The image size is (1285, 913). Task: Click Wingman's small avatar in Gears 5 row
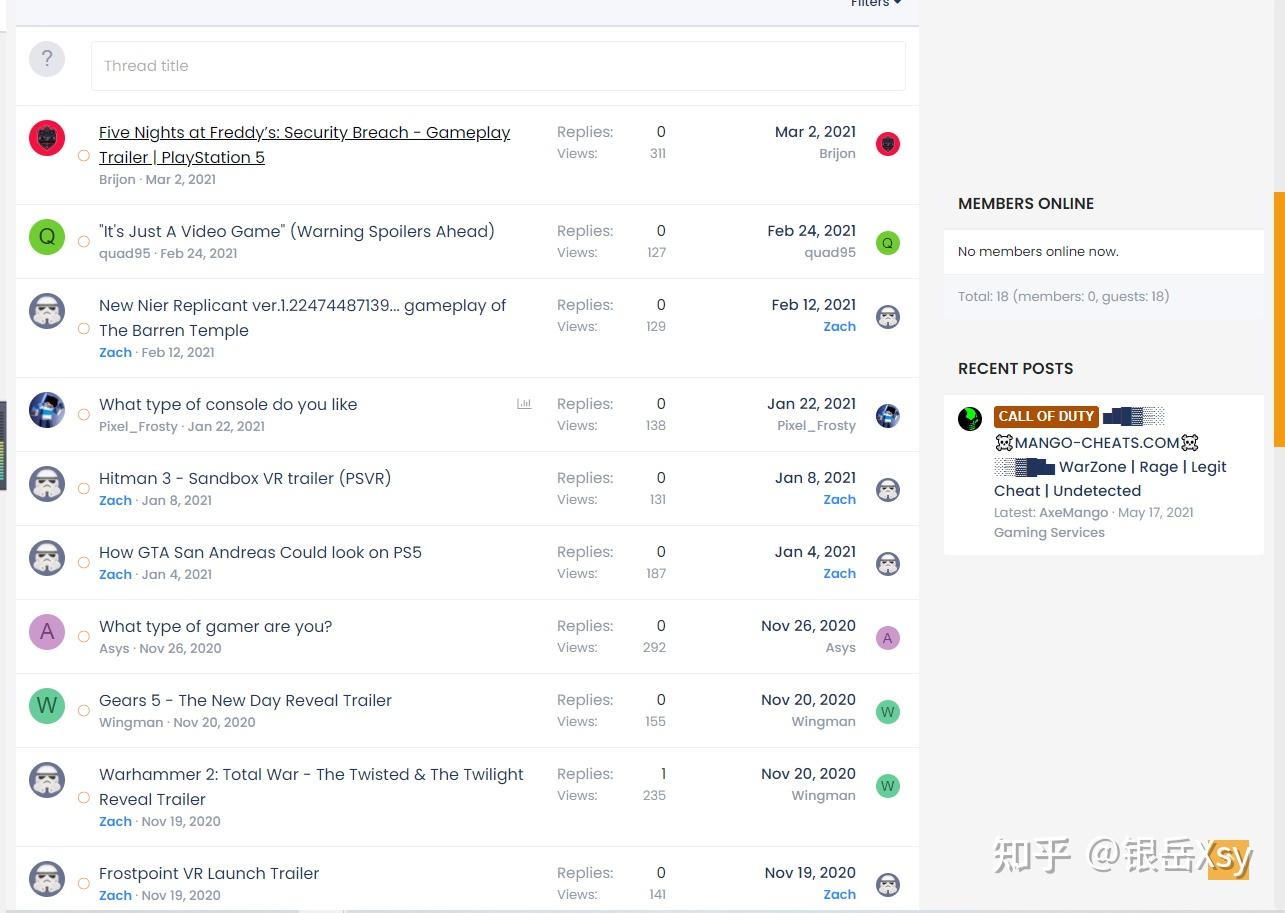click(887, 712)
